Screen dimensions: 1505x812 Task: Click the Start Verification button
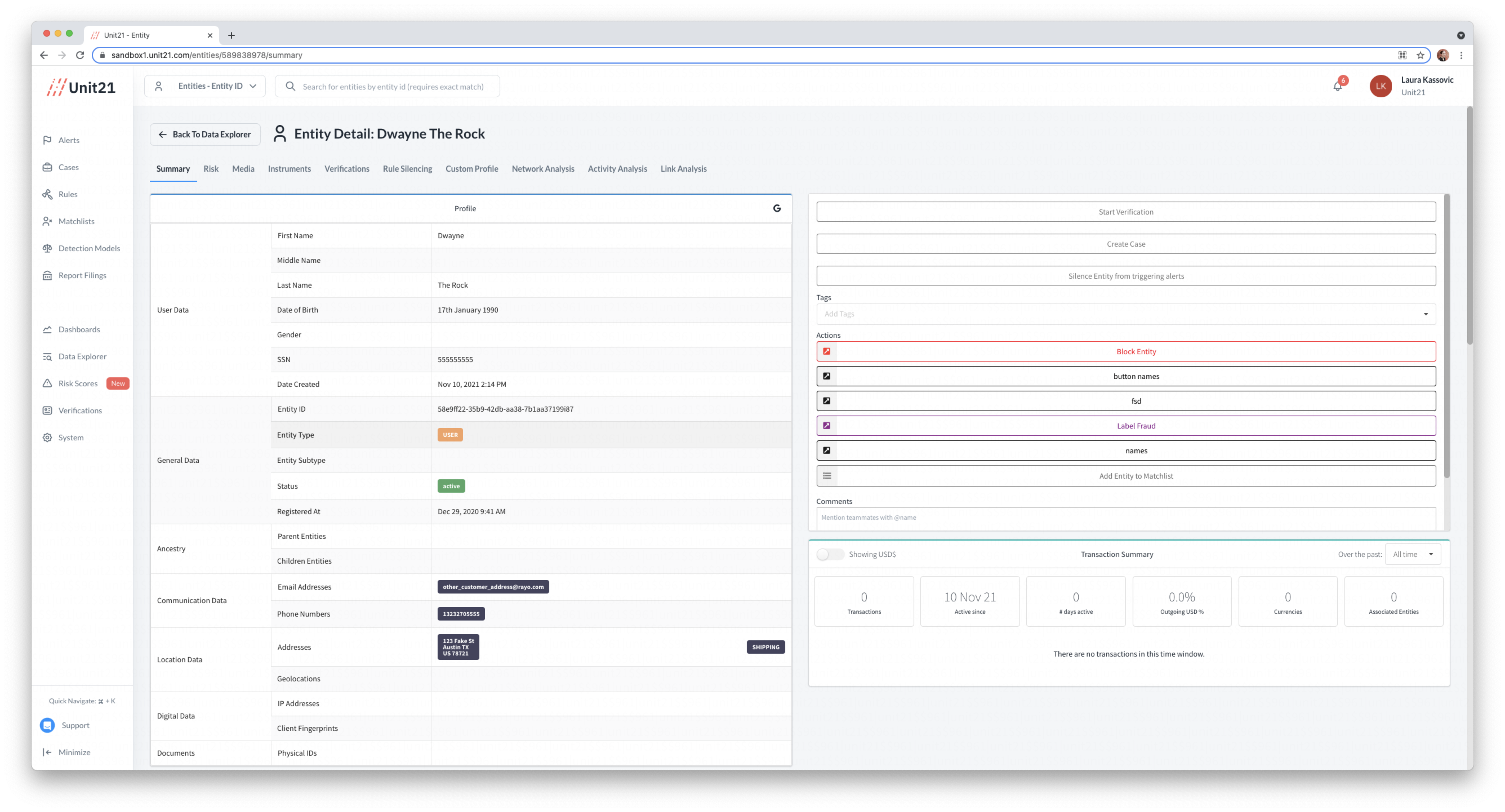tap(1125, 212)
